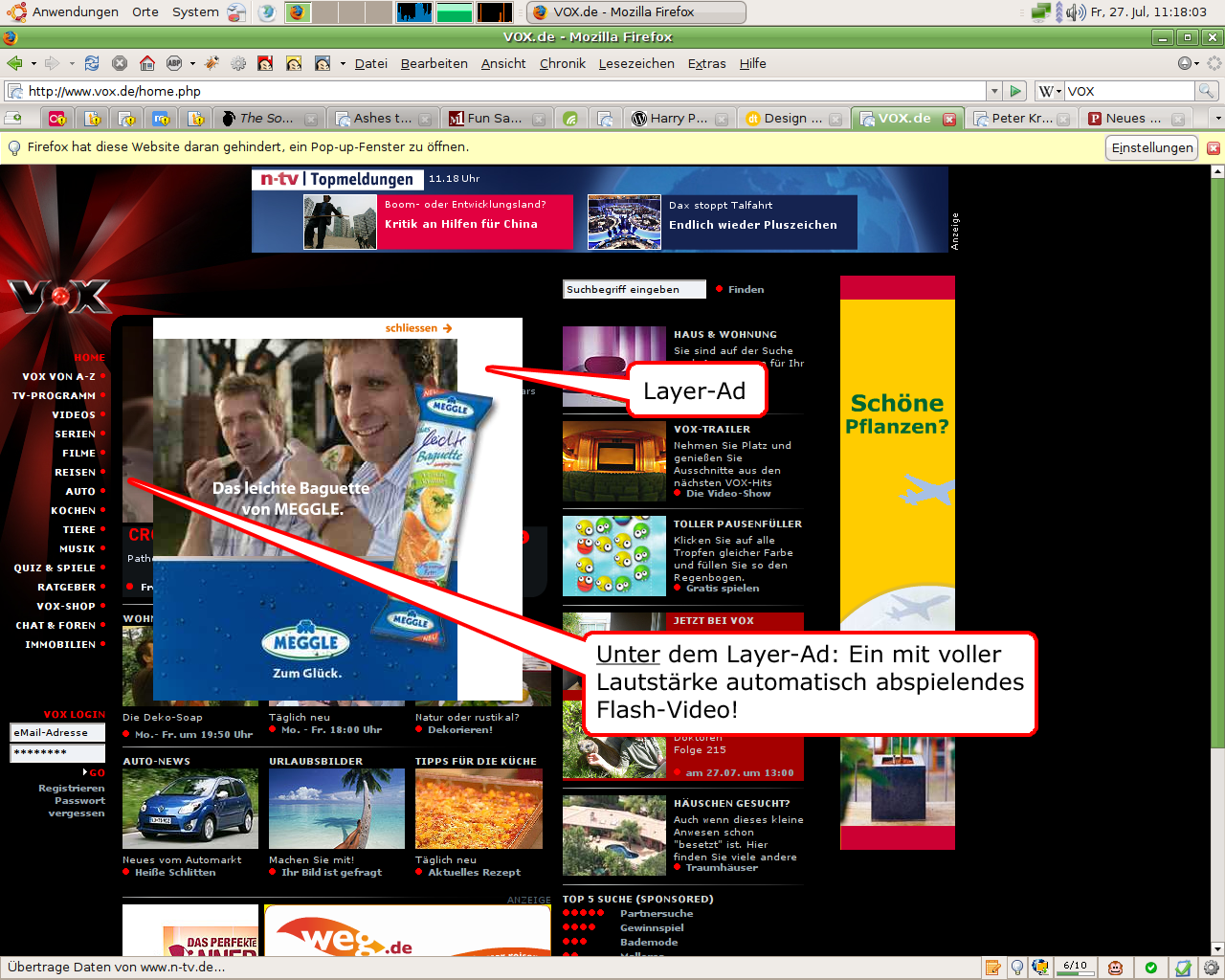Open the new tab icon in the tab bar

pyautogui.click(x=13, y=119)
